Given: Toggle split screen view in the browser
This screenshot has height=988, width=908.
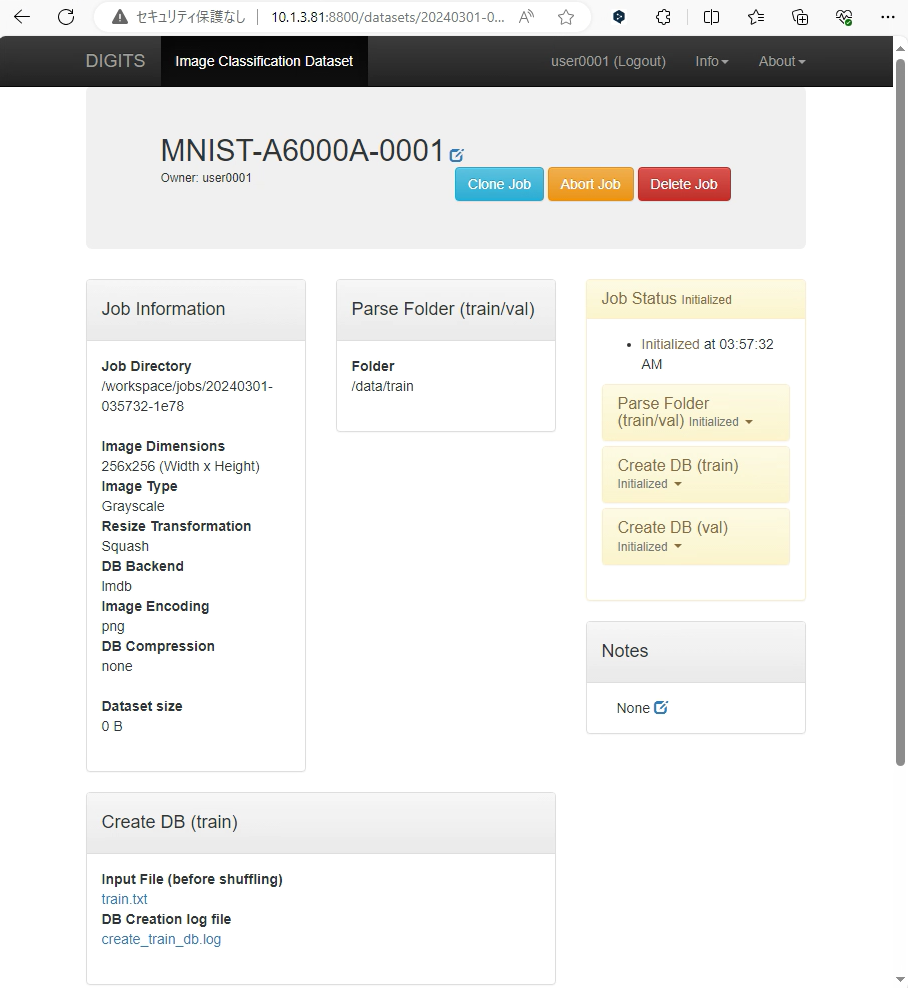Looking at the screenshot, I should pyautogui.click(x=711, y=17).
